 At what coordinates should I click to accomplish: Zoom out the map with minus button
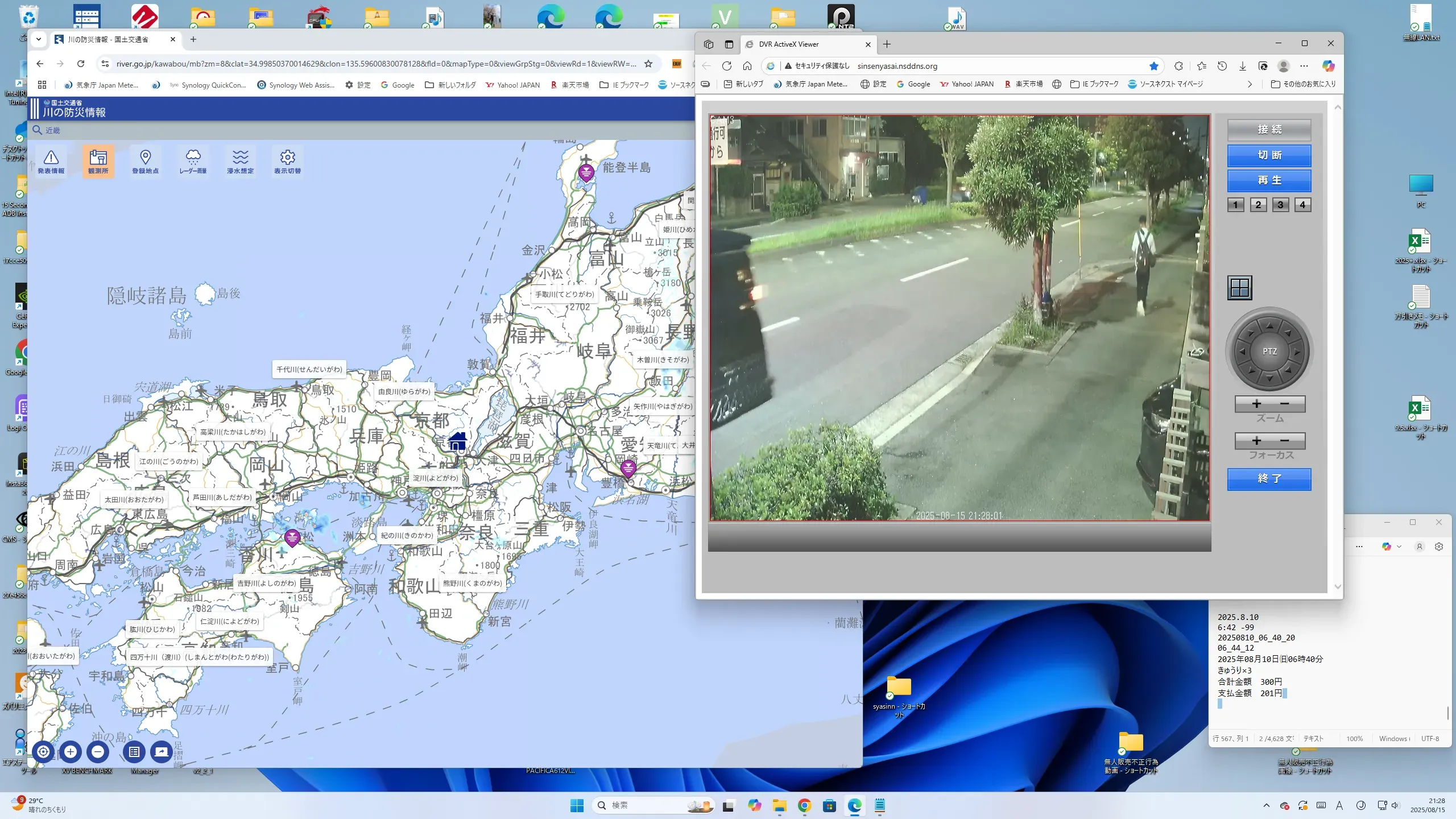click(x=98, y=752)
